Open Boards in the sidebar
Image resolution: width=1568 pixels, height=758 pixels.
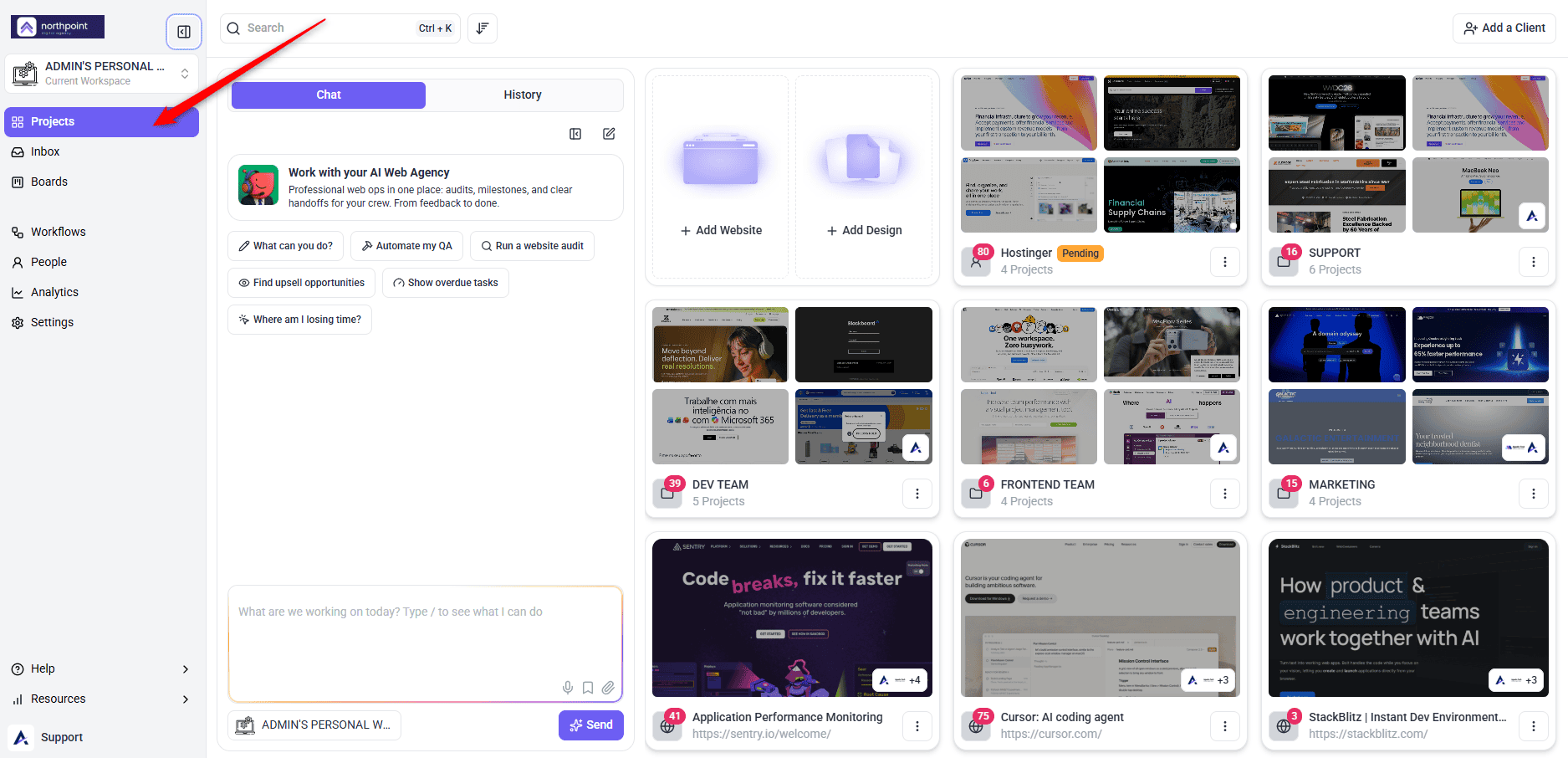coord(101,182)
